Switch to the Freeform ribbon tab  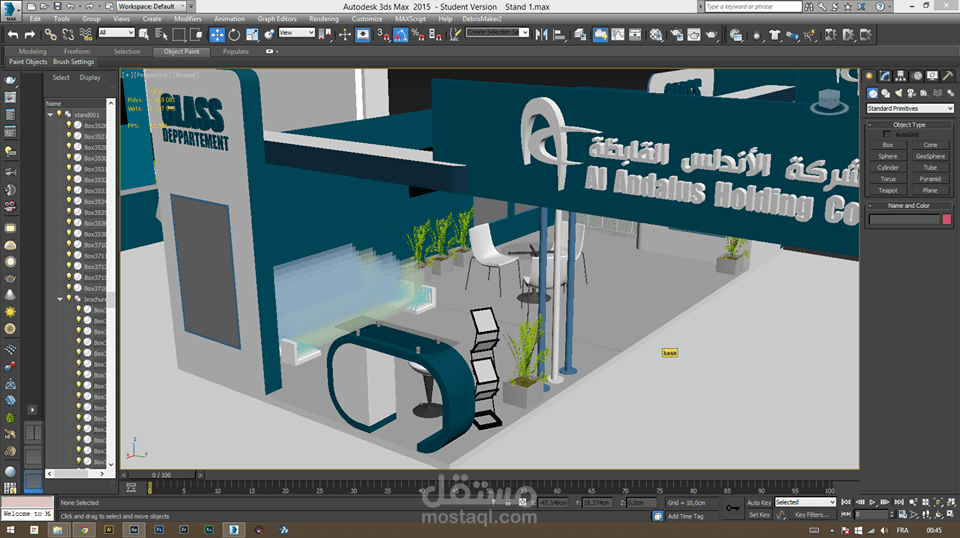point(77,51)
